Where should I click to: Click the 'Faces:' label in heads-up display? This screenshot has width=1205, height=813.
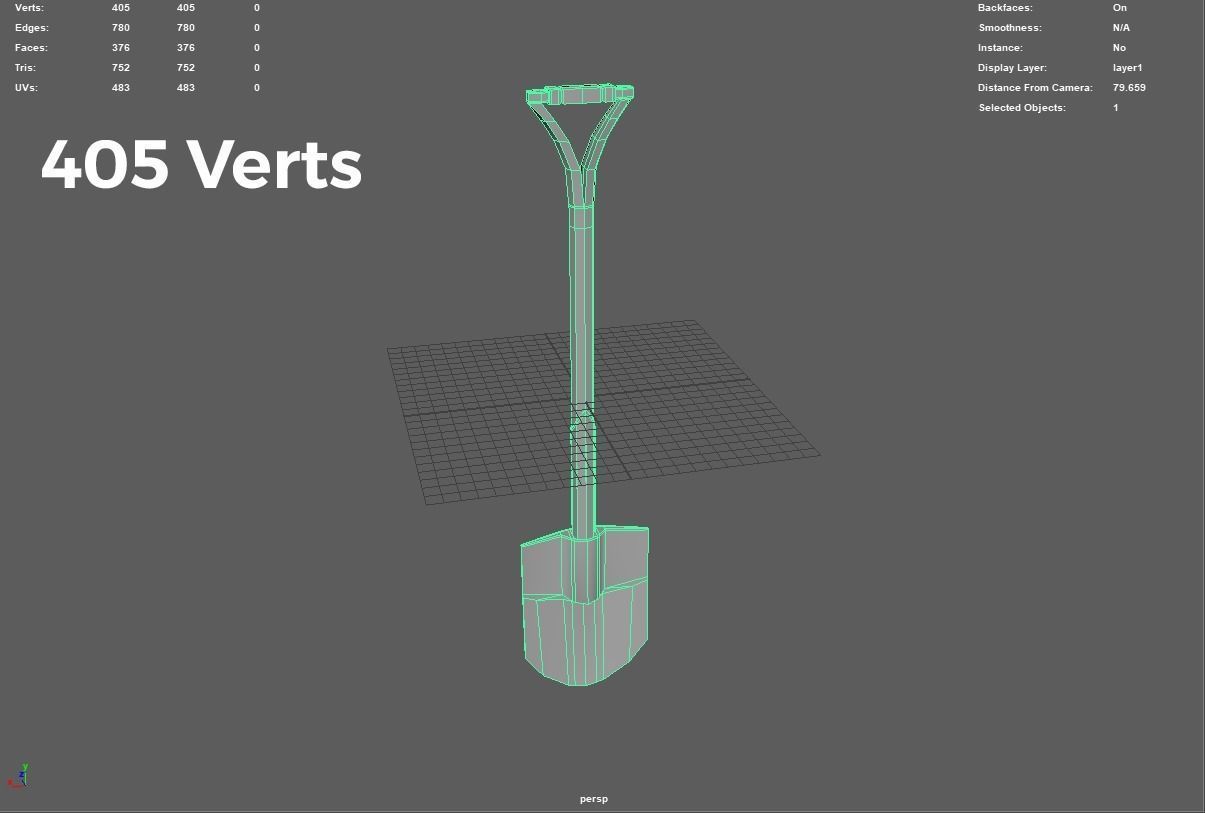click(31, 48)
